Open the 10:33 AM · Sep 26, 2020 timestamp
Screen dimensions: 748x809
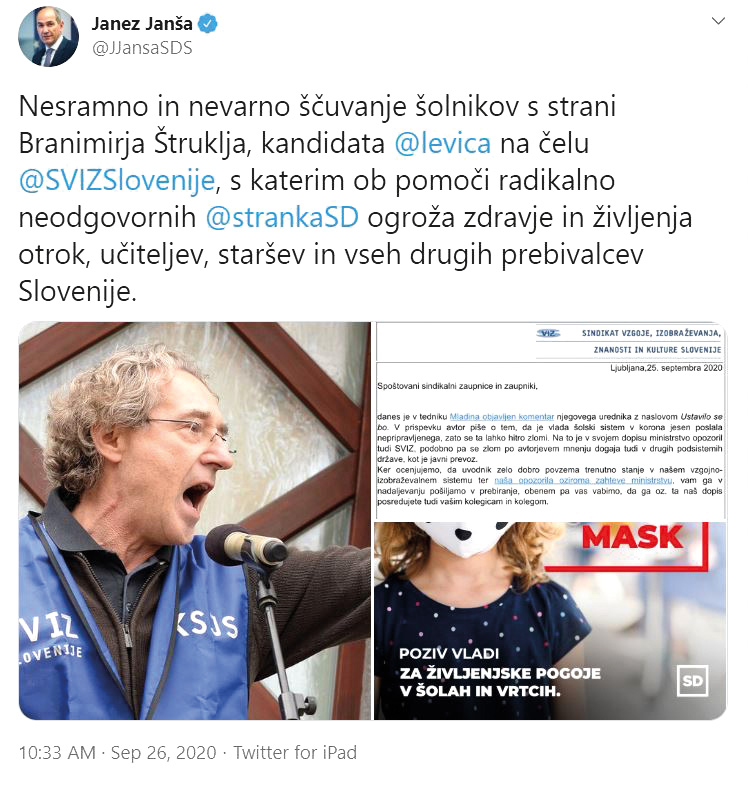[x=117, y=752]
